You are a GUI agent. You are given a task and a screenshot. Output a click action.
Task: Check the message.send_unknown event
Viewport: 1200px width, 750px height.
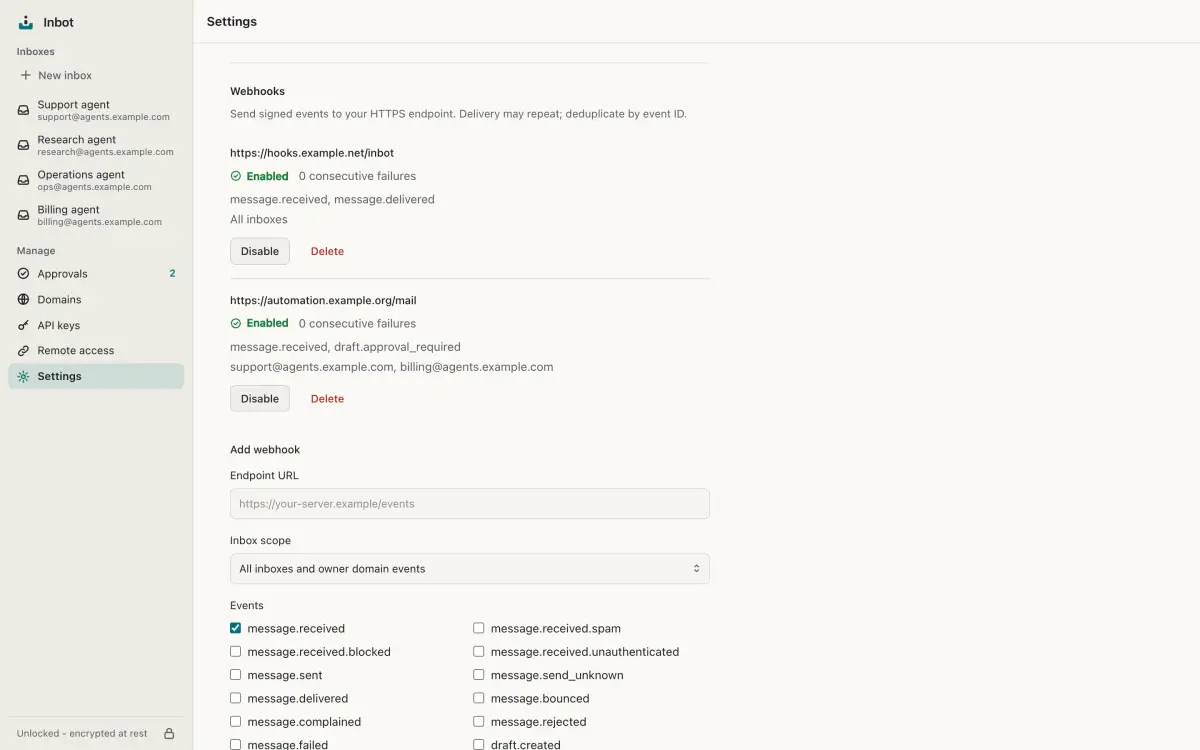click(479, 675)
